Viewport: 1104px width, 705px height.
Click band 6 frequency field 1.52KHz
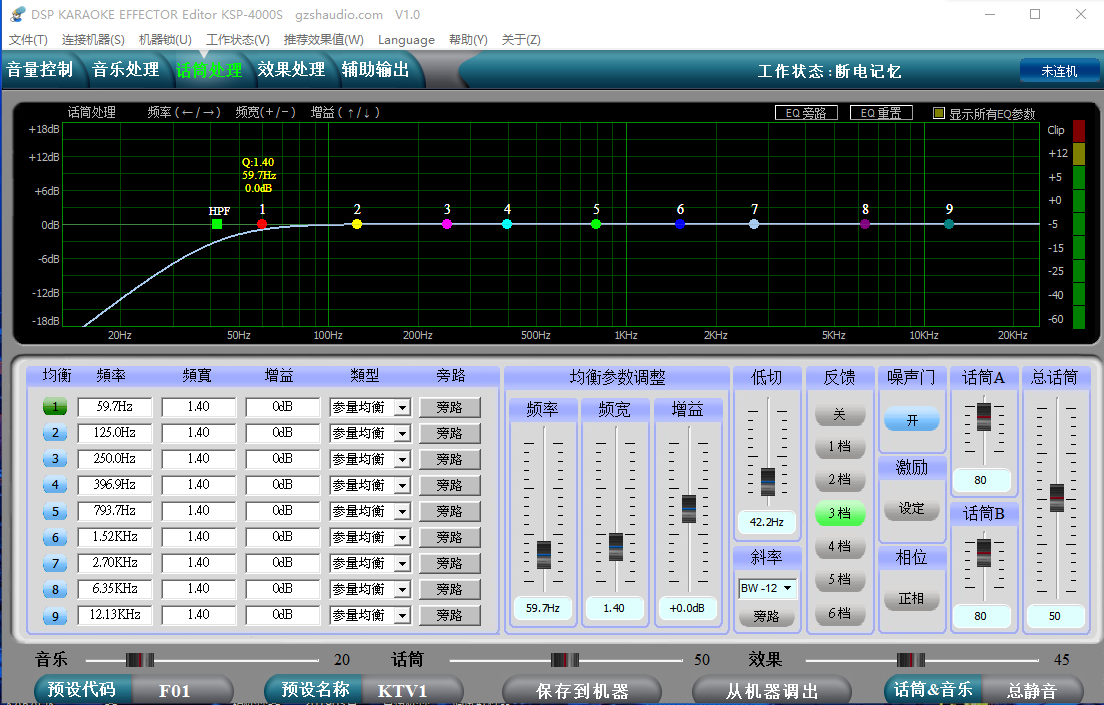(x=115, y=537)
